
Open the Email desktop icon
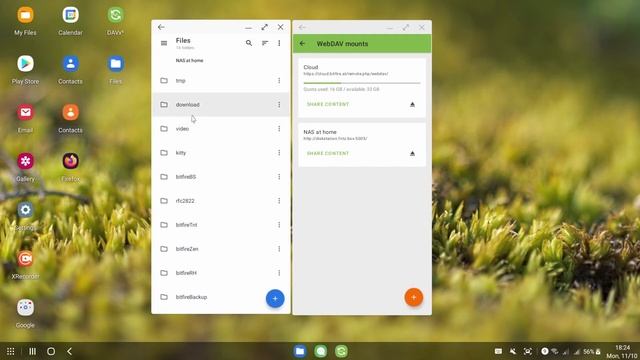pyautogui.click(x=25, y=113)
